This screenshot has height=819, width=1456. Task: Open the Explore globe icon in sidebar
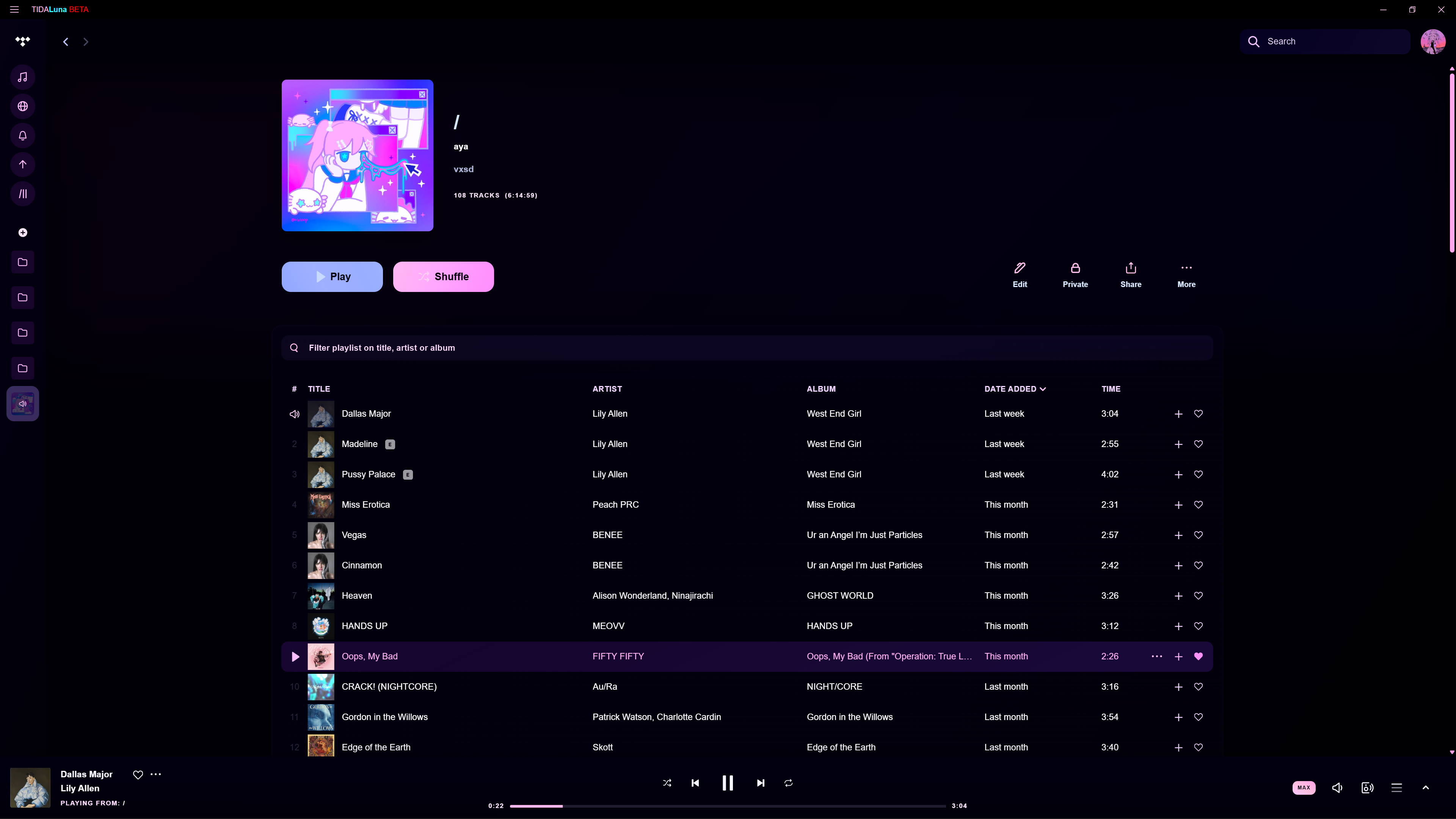23,106
